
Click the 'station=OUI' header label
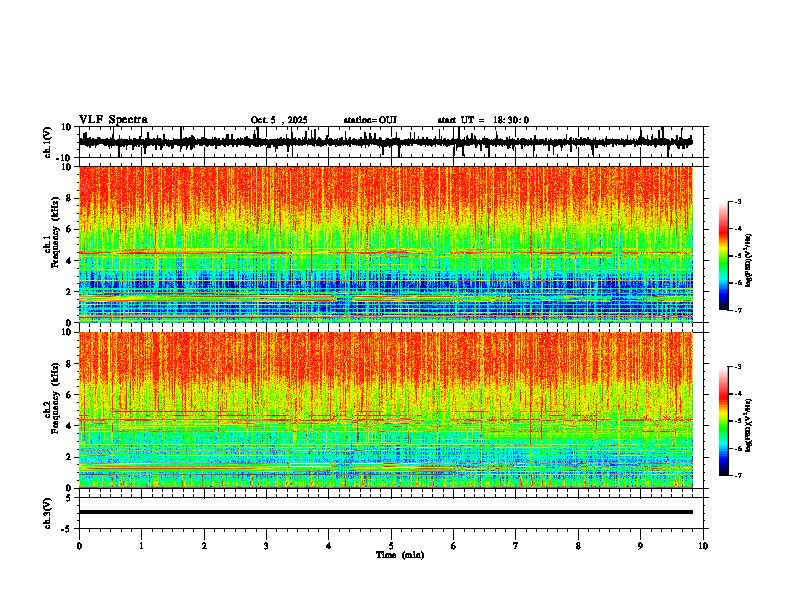(x=370, y=120)
